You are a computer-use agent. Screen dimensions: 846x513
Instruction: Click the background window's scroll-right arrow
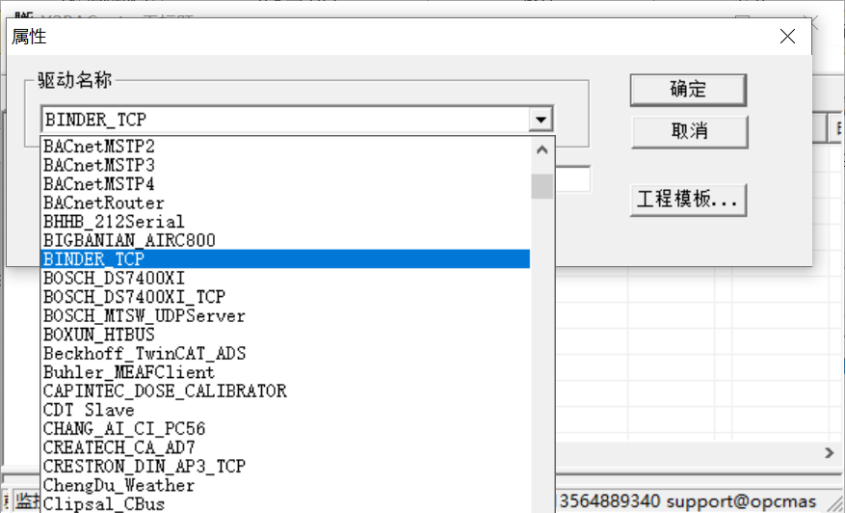(x=829, y=453)
